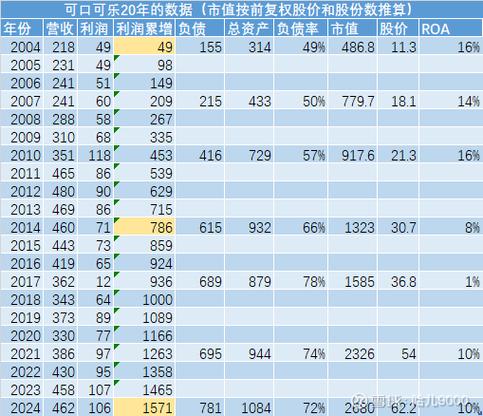
Task: Select total assets cell 932
Action: 249,226
